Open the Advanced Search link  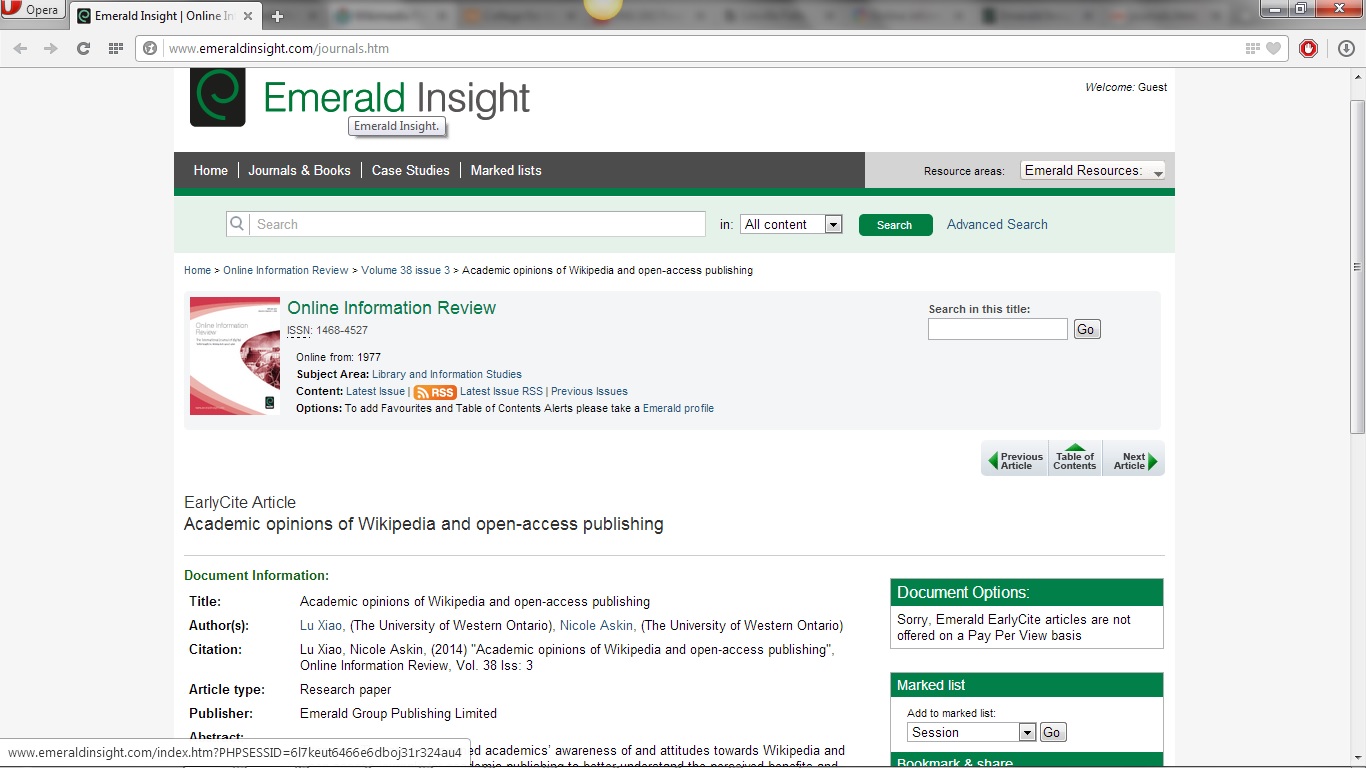(x=997, y=224)
